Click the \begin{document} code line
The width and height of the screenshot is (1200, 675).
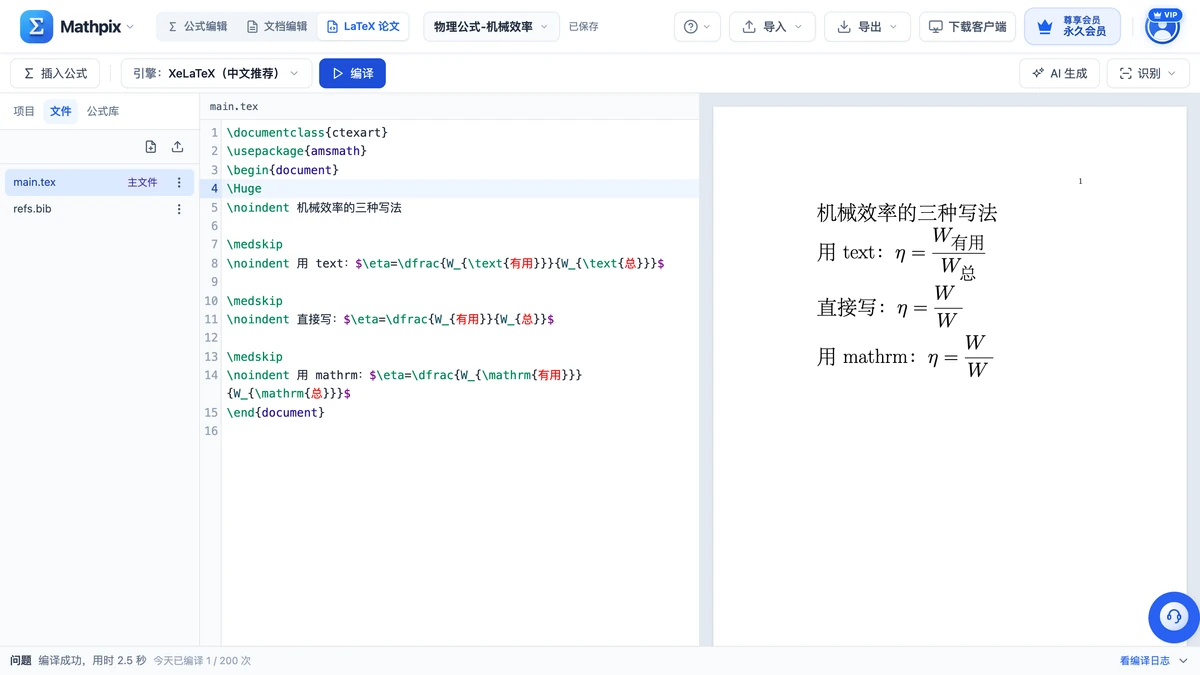(283, 170)
